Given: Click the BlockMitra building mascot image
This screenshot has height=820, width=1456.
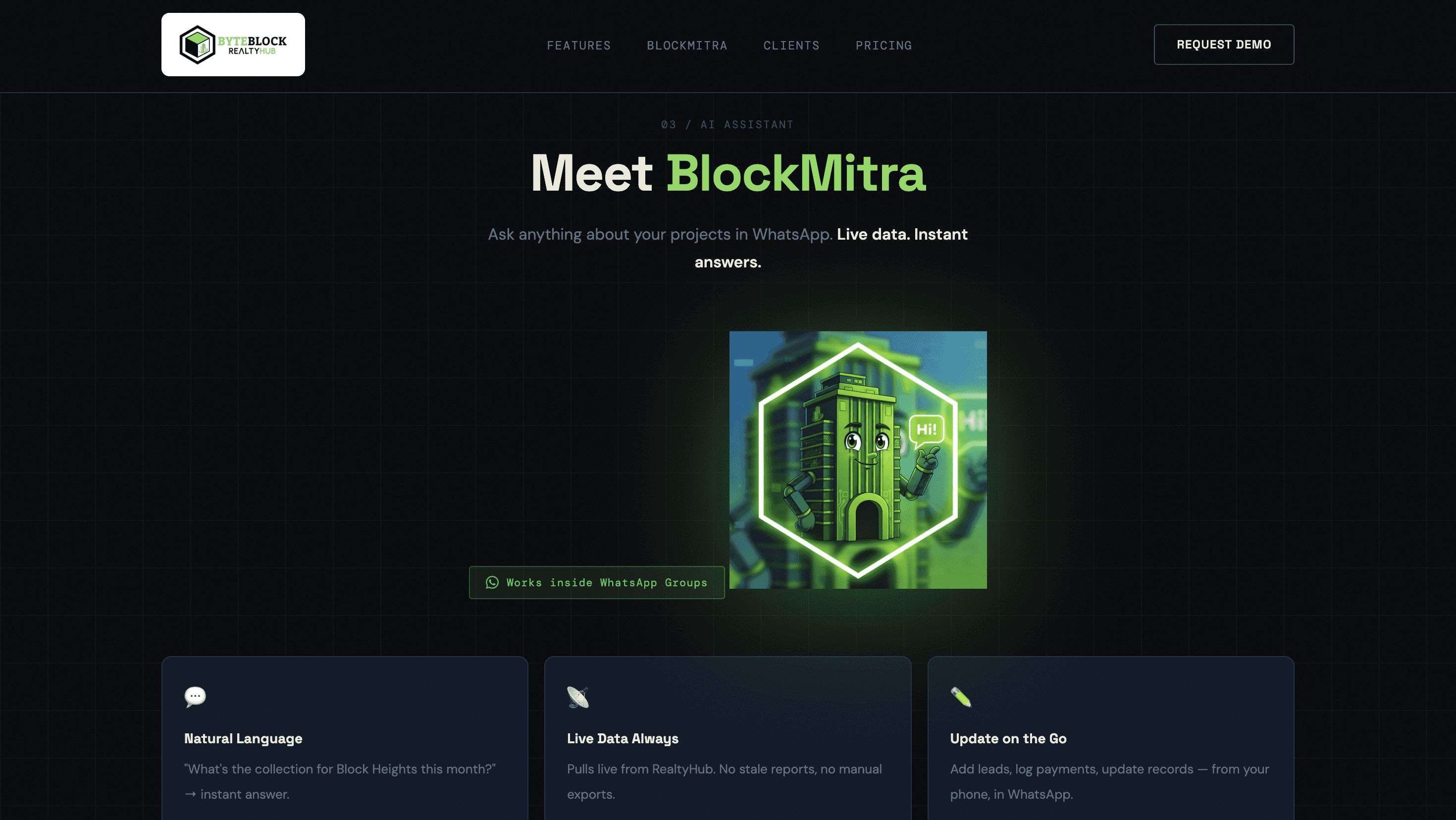Looking at the screenshot, I should click(857, 461).
